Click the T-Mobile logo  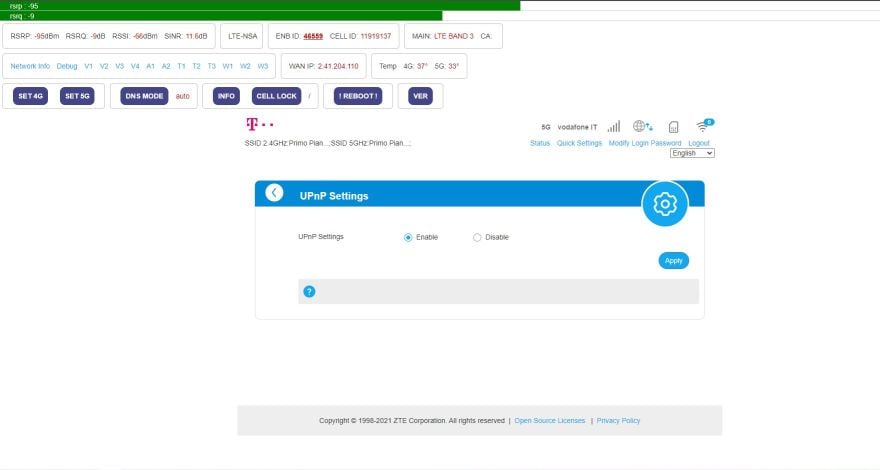click(x=257, y=125)
